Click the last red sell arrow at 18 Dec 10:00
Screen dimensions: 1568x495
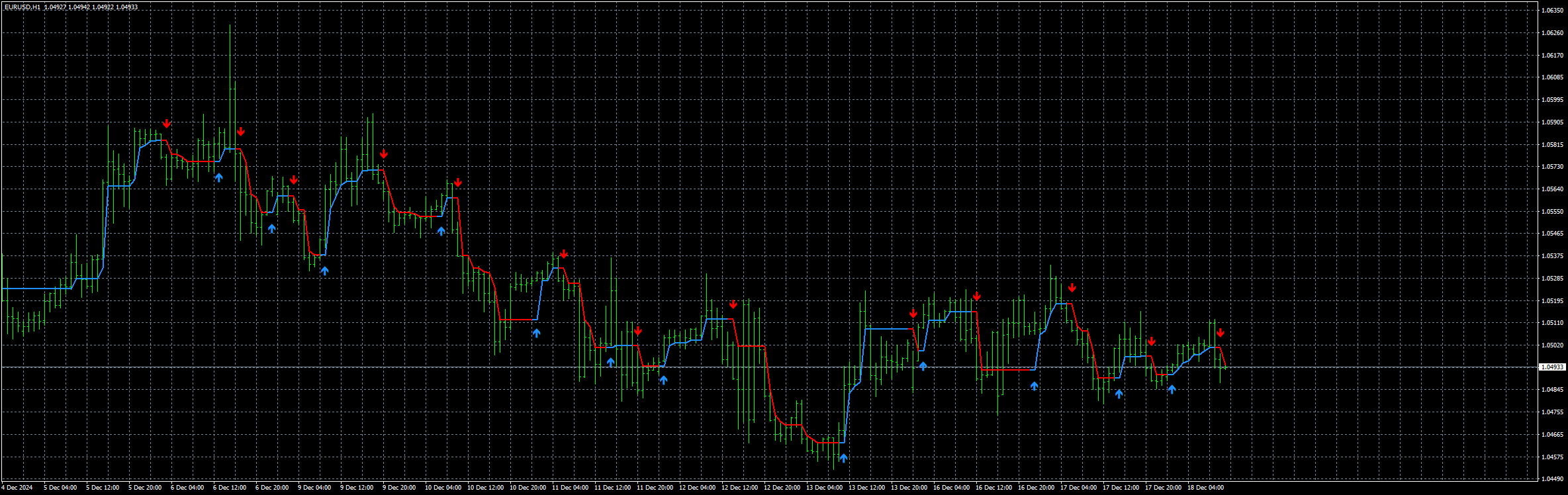point(1221,333)
